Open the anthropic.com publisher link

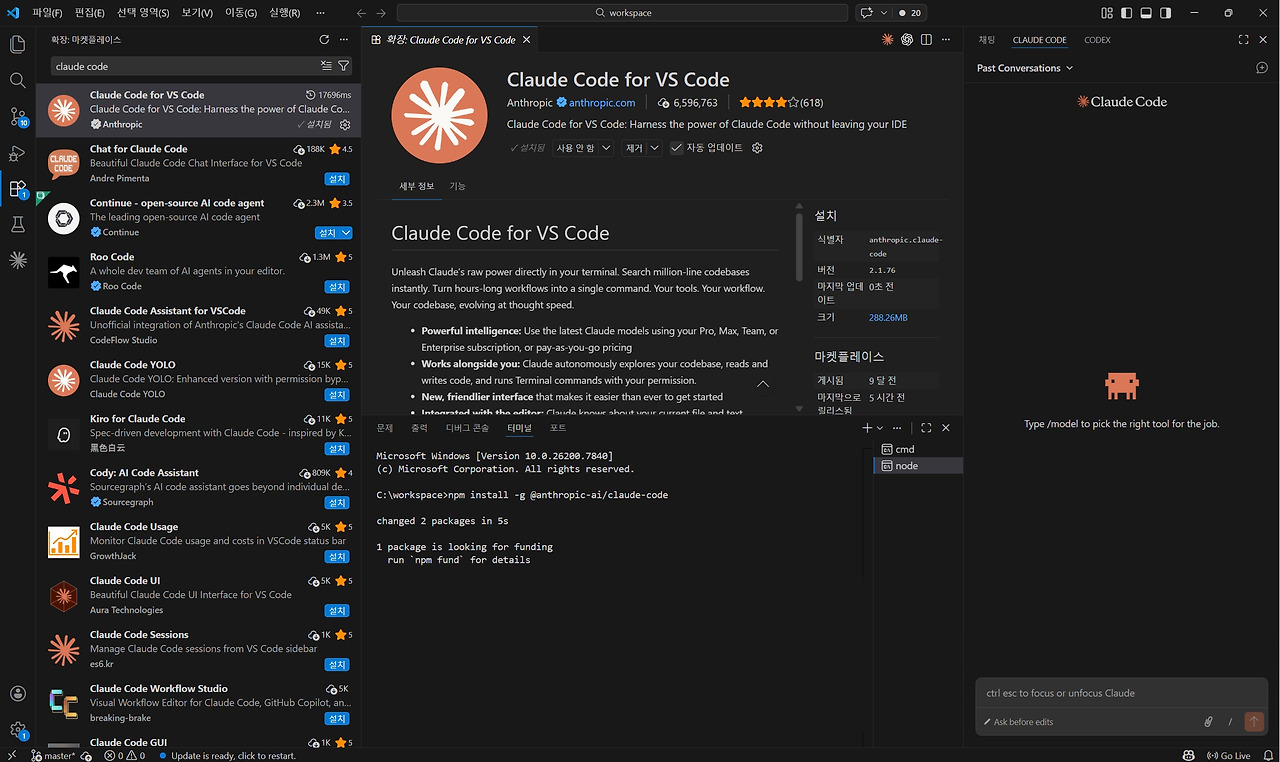coord(602,103)
